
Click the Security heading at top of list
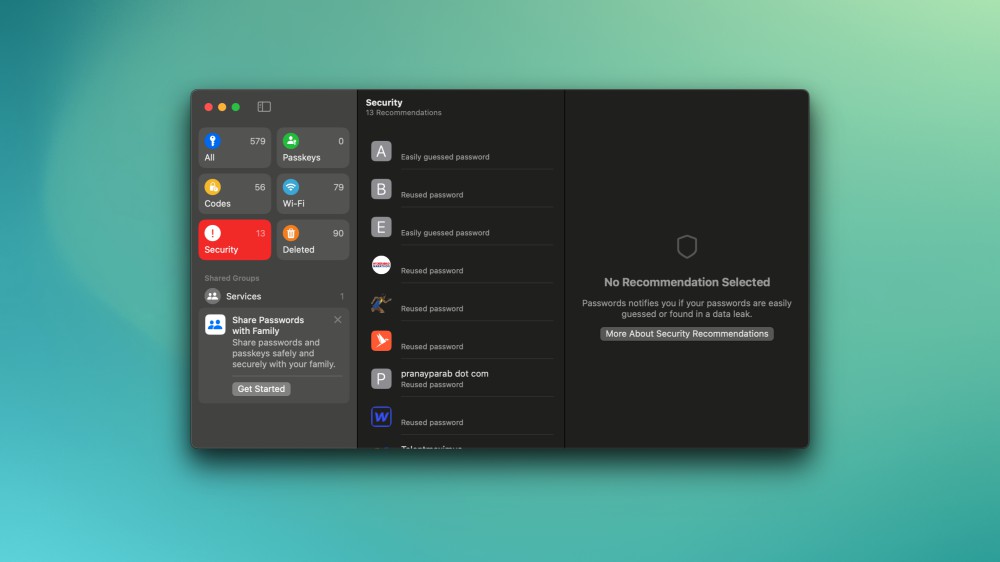384,102
